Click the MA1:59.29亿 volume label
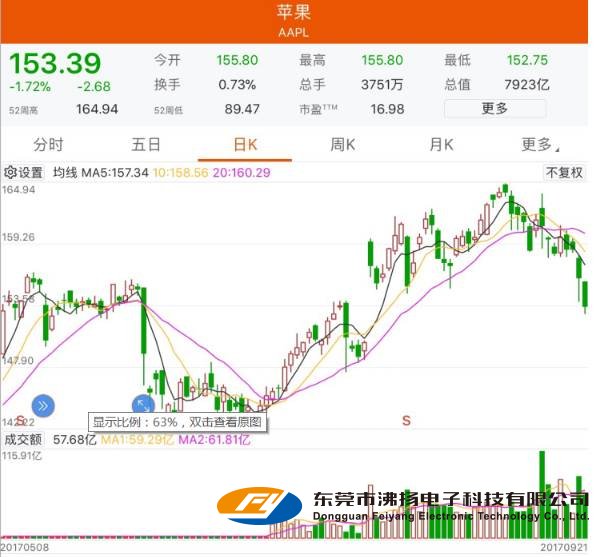Viewport: 594px width, 557px height. pos(137,440)
